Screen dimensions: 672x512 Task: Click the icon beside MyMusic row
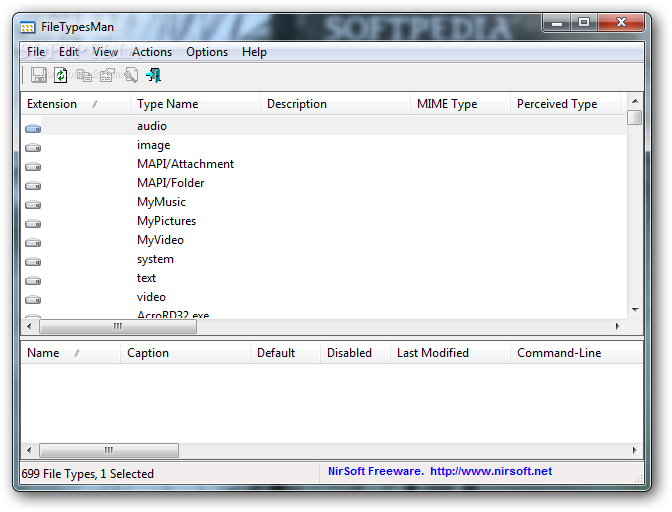(x=33, y=204)
